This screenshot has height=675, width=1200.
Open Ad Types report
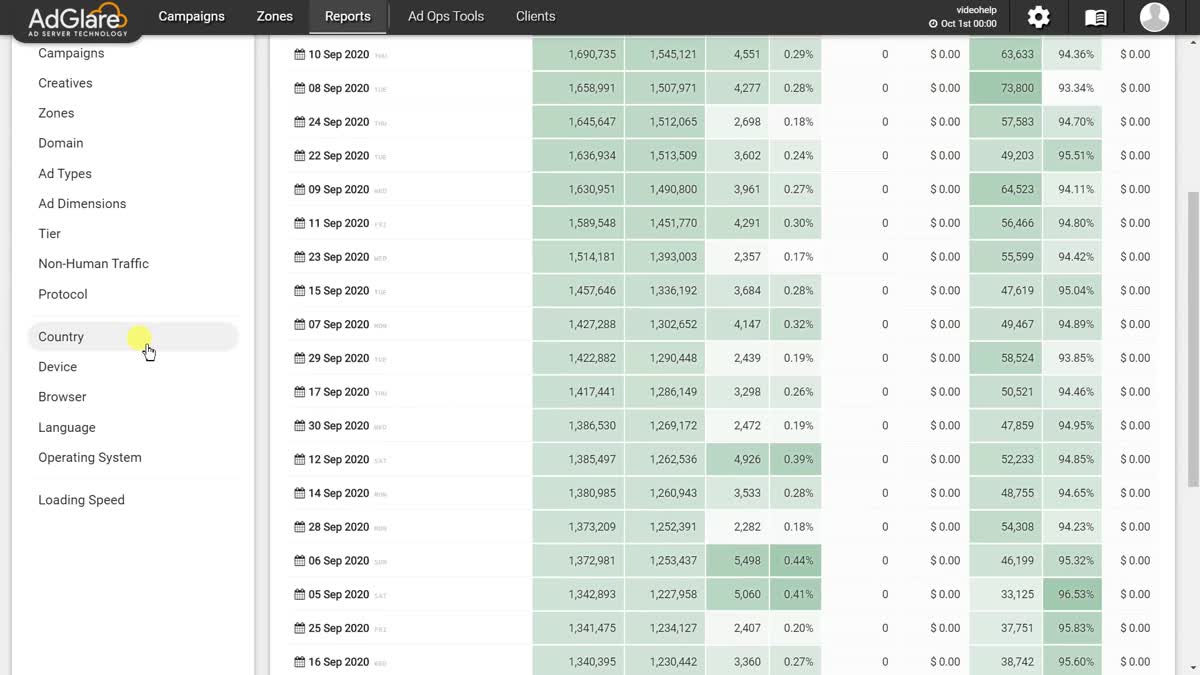click(65, 174)
